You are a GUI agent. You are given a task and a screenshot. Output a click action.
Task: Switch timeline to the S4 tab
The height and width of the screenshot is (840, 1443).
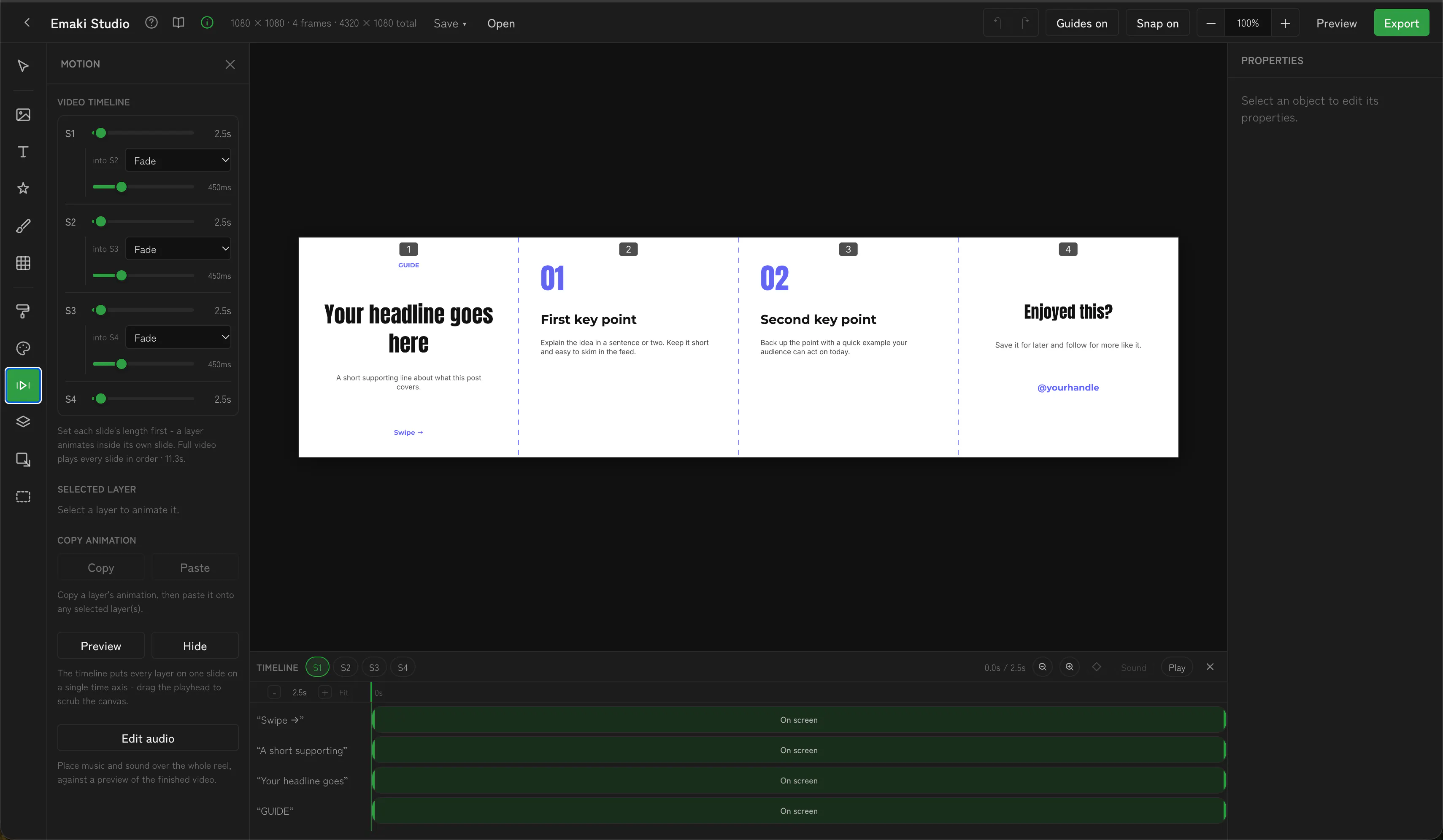(403, 667)
